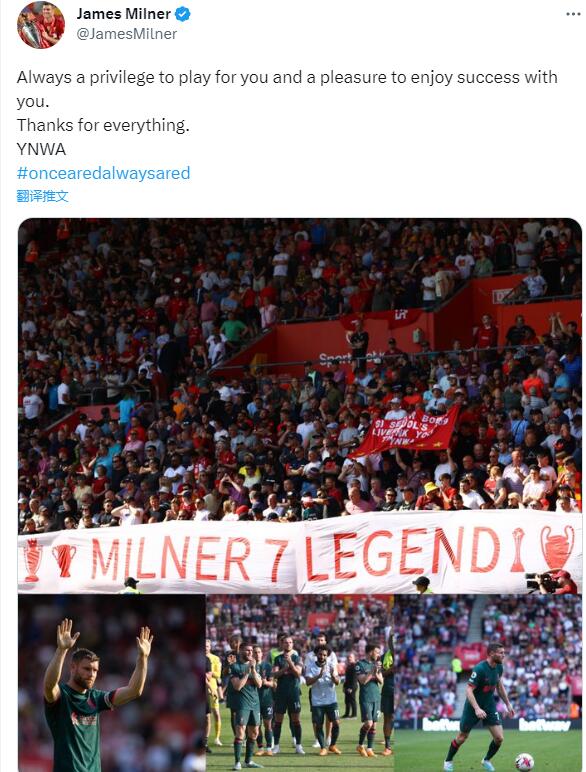Open the three-dot more options menu

573,14
